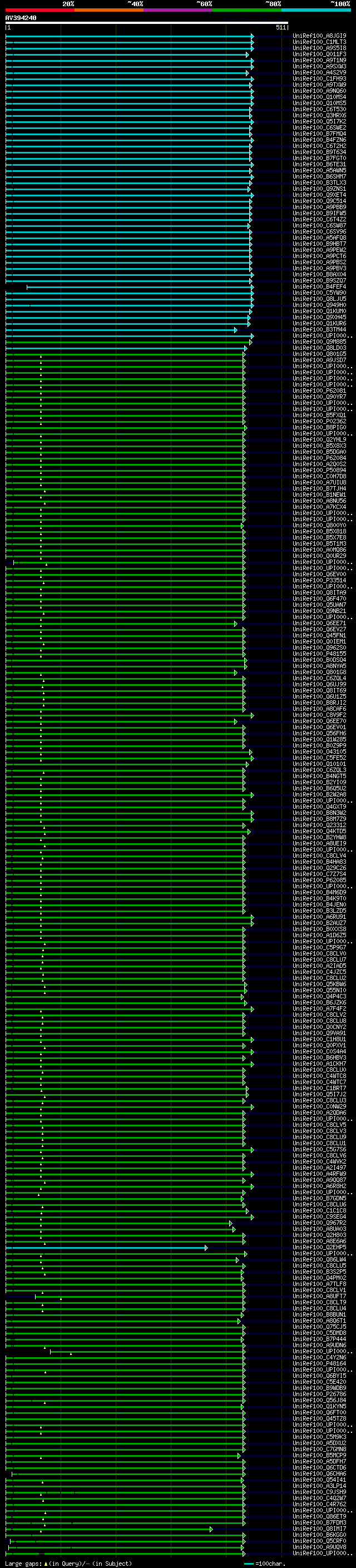Viewport: 356px width, 1568px height.
Task: Click the UniRef100_Q9XET4 label
Action: click(x=319, y=195)
